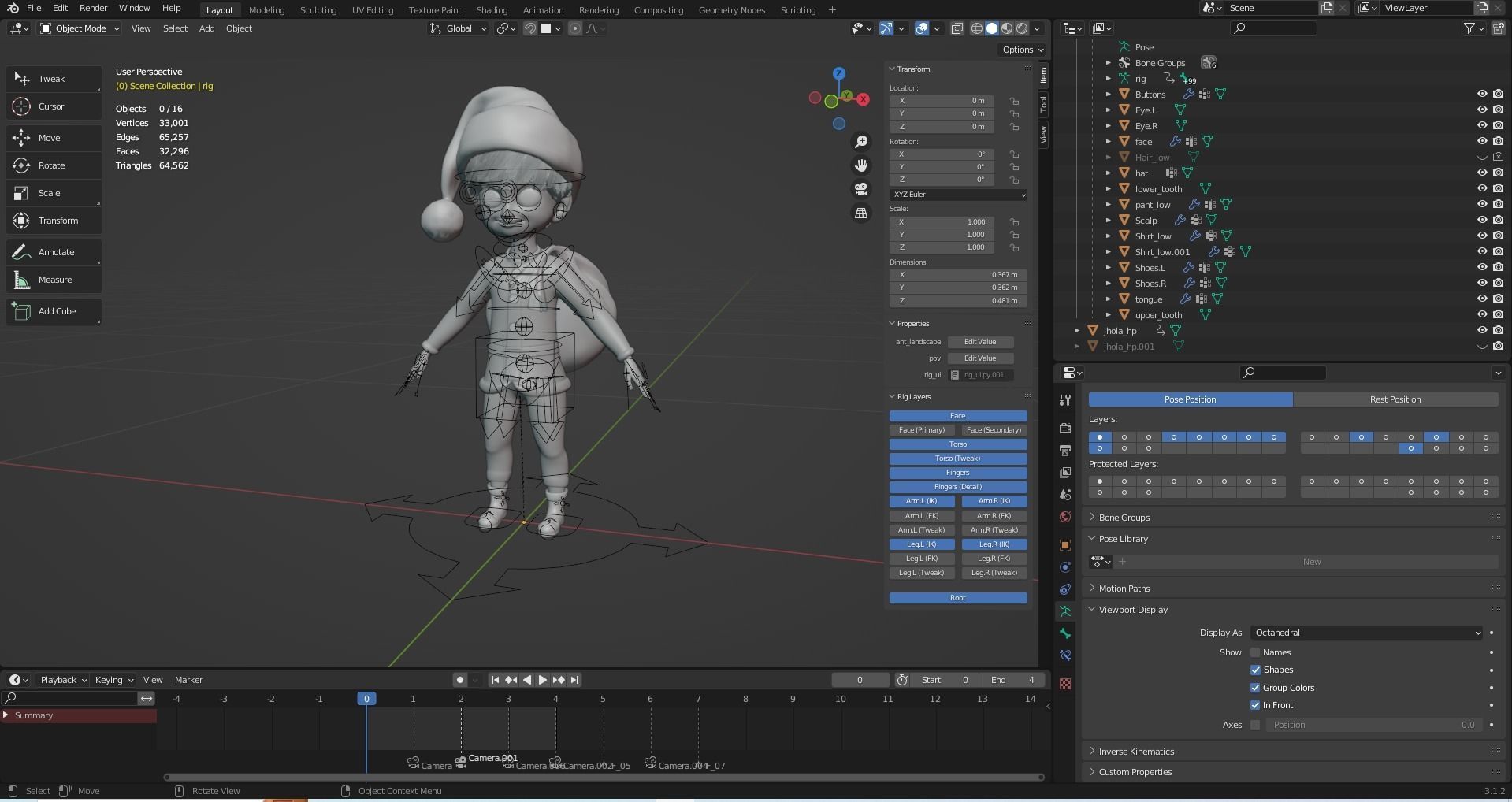Select the Tweak tool

54,79
